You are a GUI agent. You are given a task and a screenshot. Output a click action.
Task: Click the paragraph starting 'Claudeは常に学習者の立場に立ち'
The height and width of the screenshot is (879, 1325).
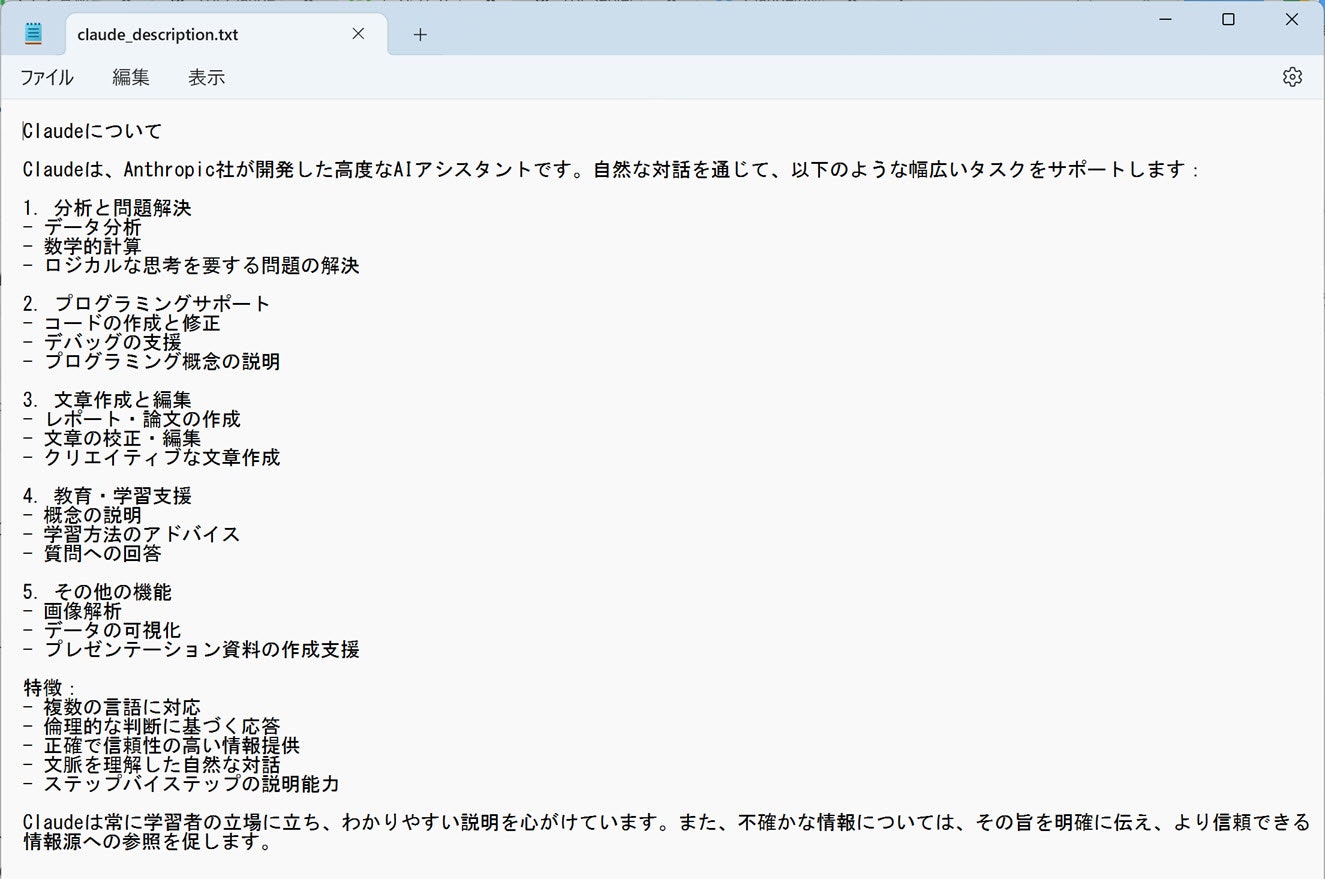(x=666, y=832)
